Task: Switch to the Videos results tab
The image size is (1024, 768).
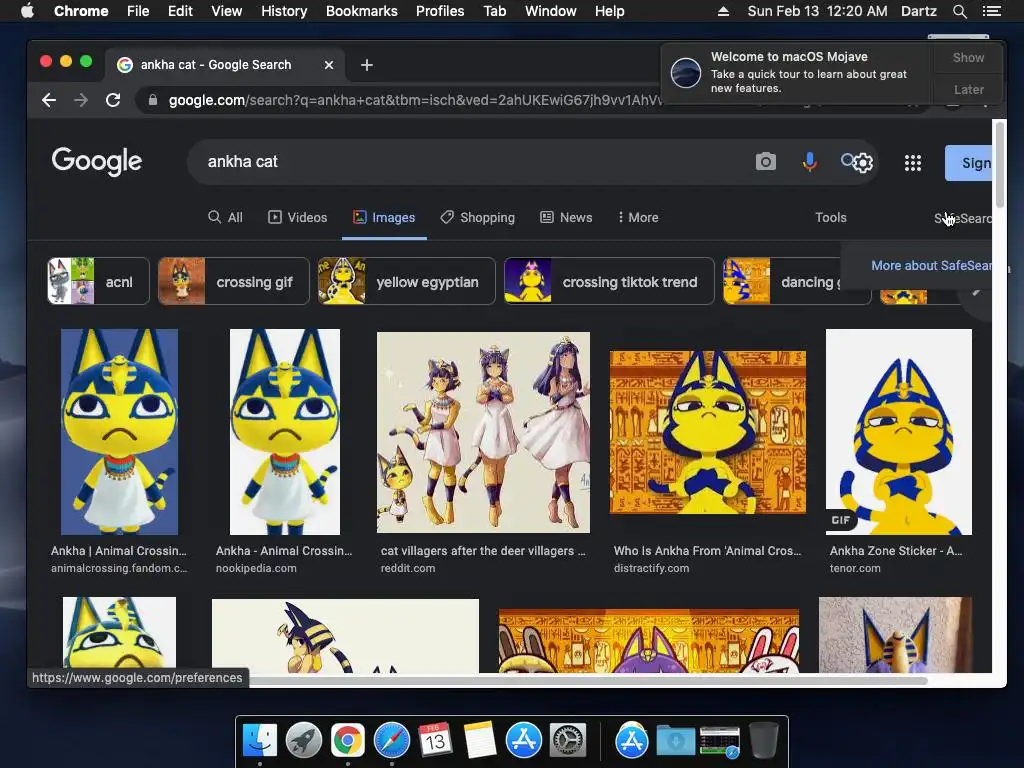Action: coord(298,217)
